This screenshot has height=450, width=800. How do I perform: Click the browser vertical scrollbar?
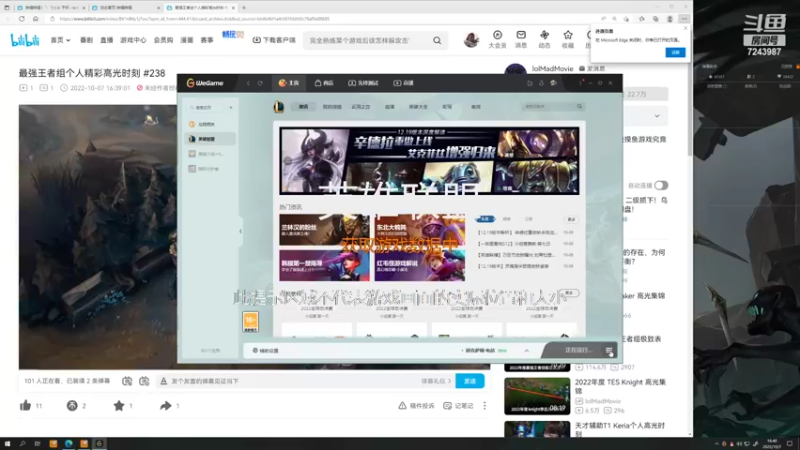pyautogui.click(x=690, y=92)
